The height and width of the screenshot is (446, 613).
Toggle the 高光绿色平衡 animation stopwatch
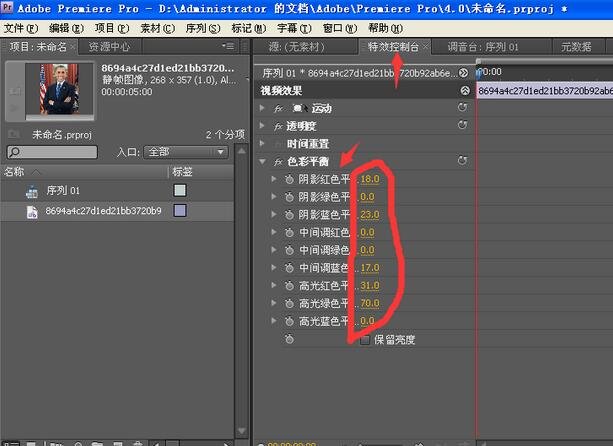tap(289, 303)
